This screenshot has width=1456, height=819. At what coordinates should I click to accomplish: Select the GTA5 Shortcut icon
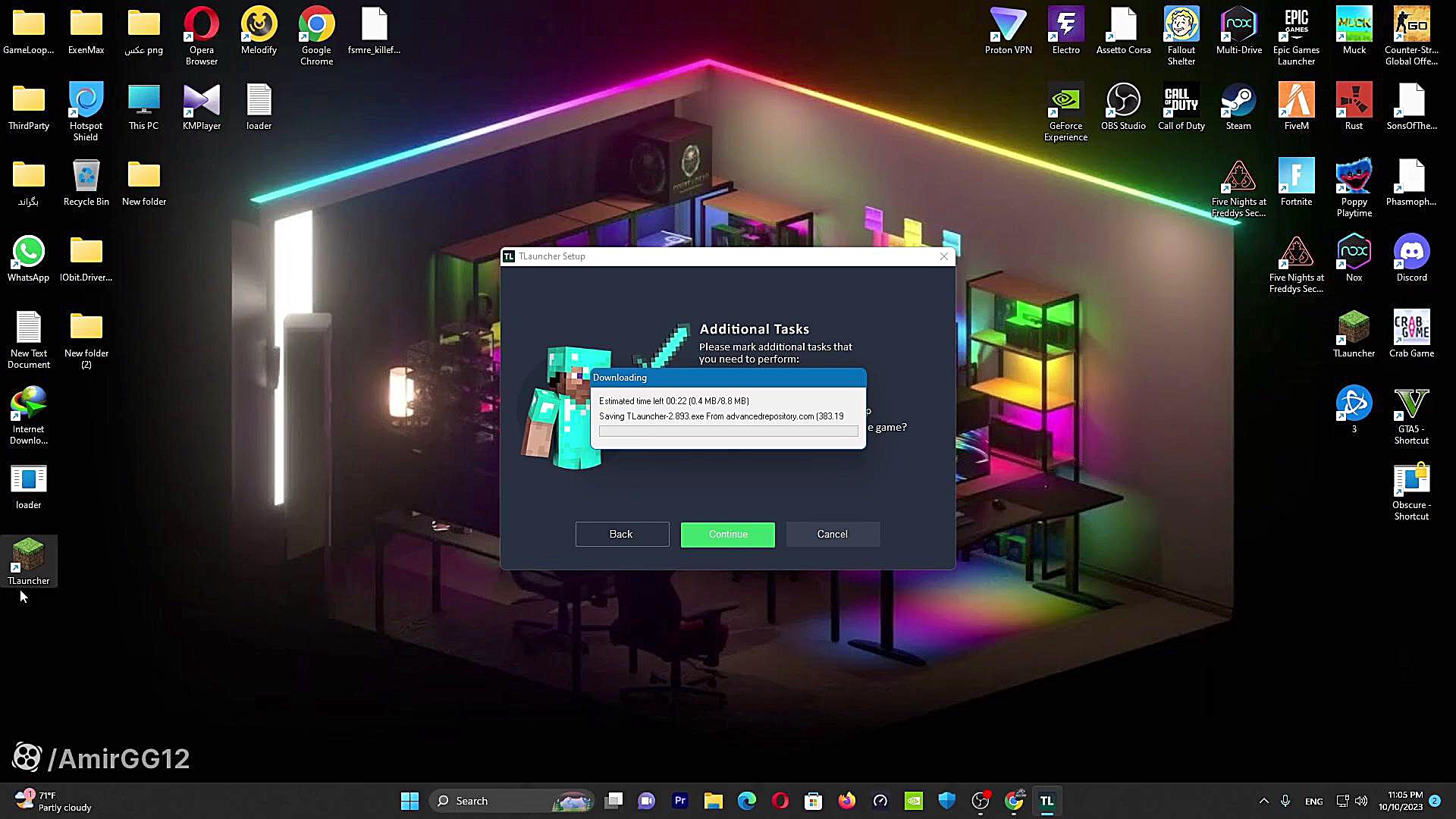click(x=1411, y=415)
